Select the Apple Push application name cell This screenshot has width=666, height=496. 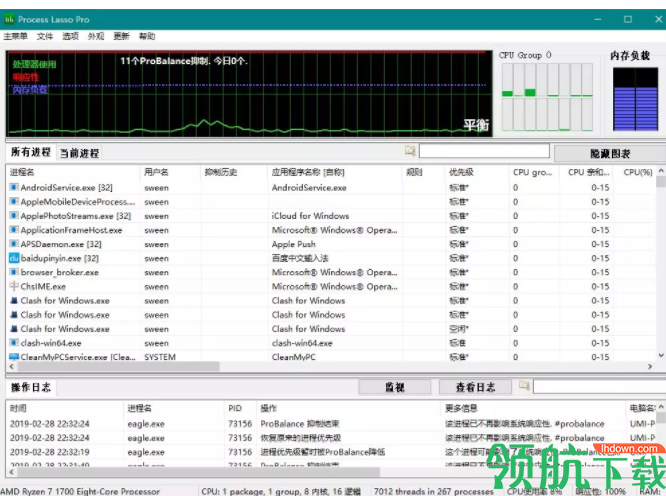point(293,244)
